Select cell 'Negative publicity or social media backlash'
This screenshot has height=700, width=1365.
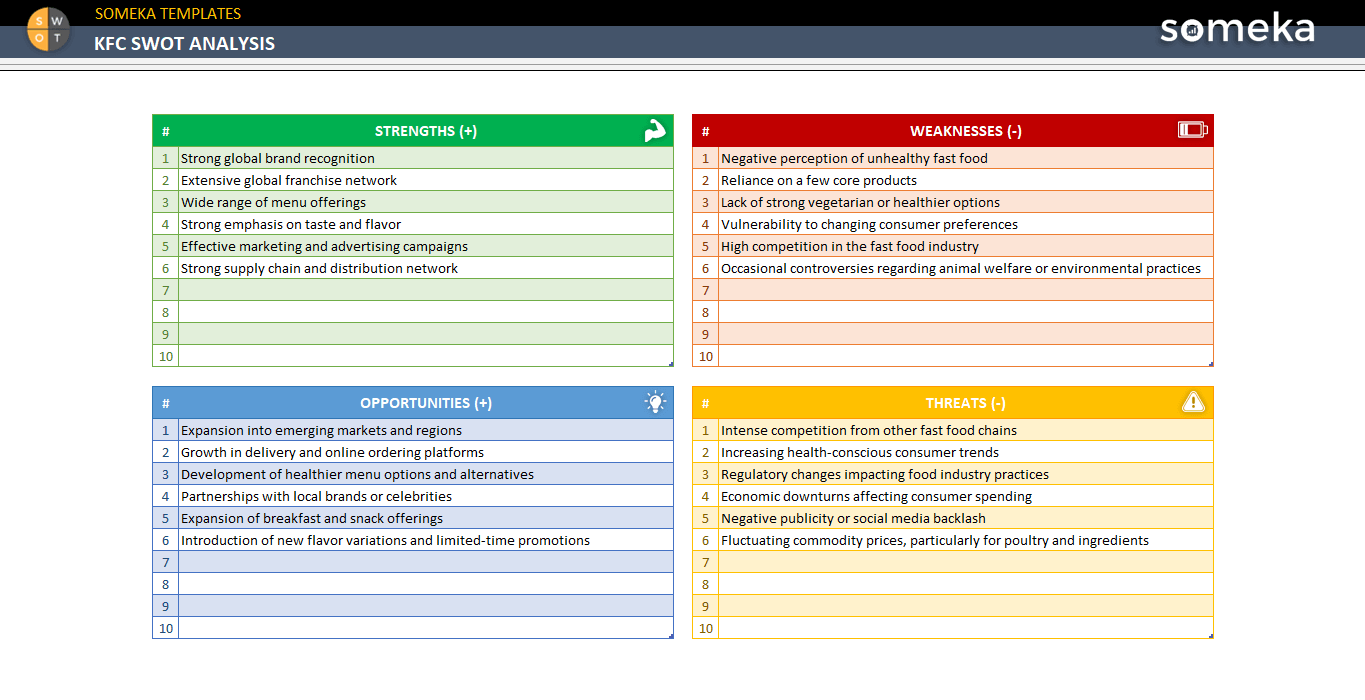pos(966,518)
